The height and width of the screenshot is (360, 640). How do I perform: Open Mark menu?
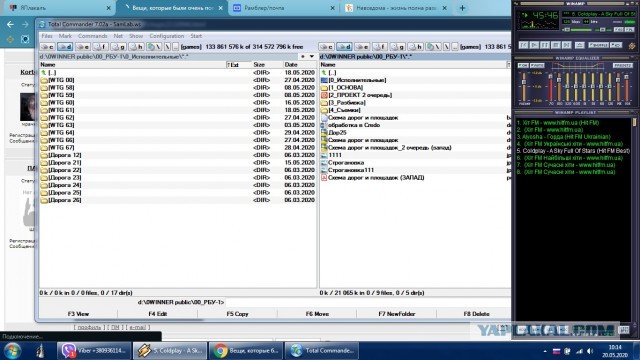point(65,36)
